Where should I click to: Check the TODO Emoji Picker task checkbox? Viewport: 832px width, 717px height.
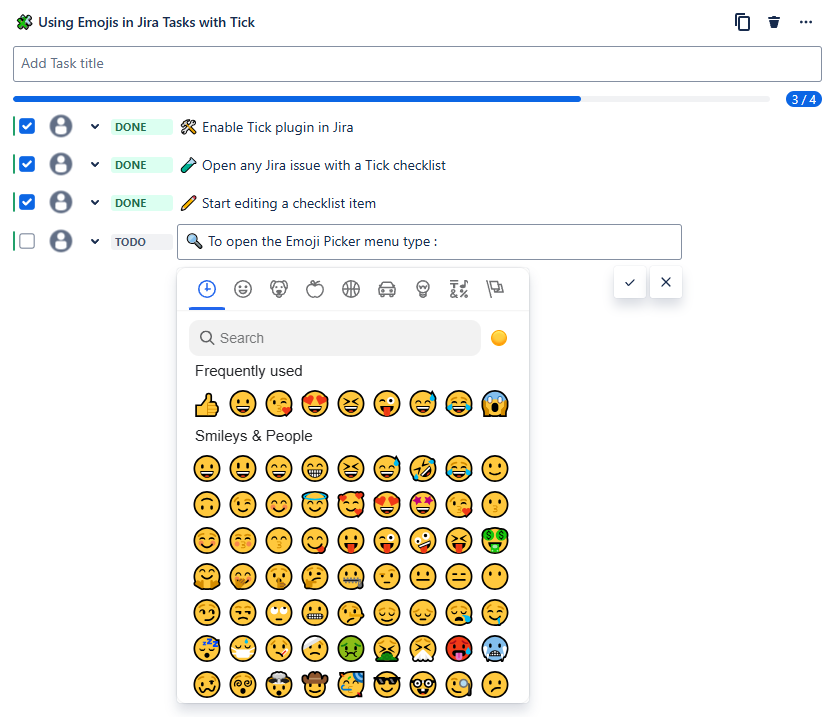tap(27, 241)
